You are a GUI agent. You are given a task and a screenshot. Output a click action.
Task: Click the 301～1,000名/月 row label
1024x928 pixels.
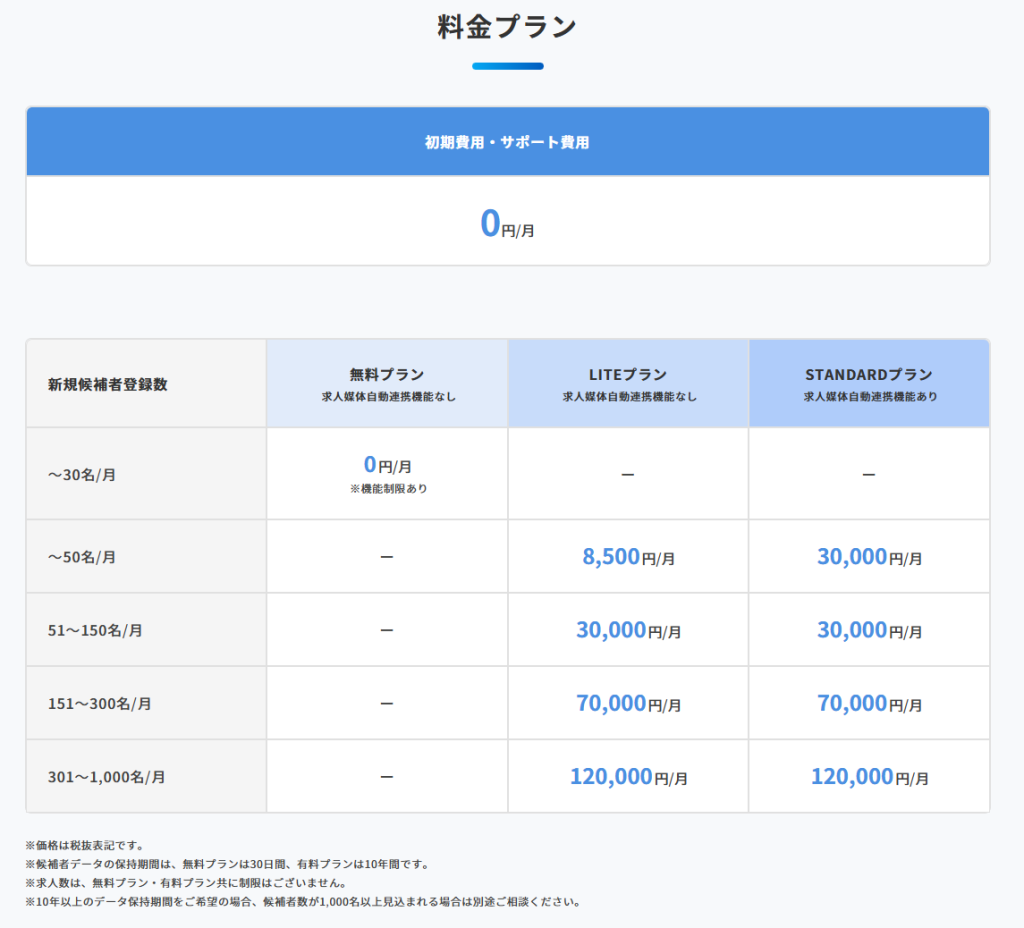104,776
